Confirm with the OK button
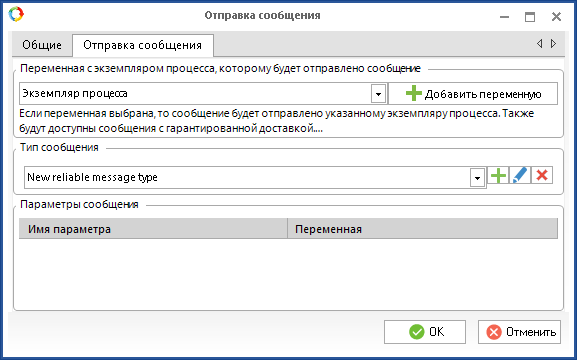This screenshot has width=577, height=360. pos(425,332)
